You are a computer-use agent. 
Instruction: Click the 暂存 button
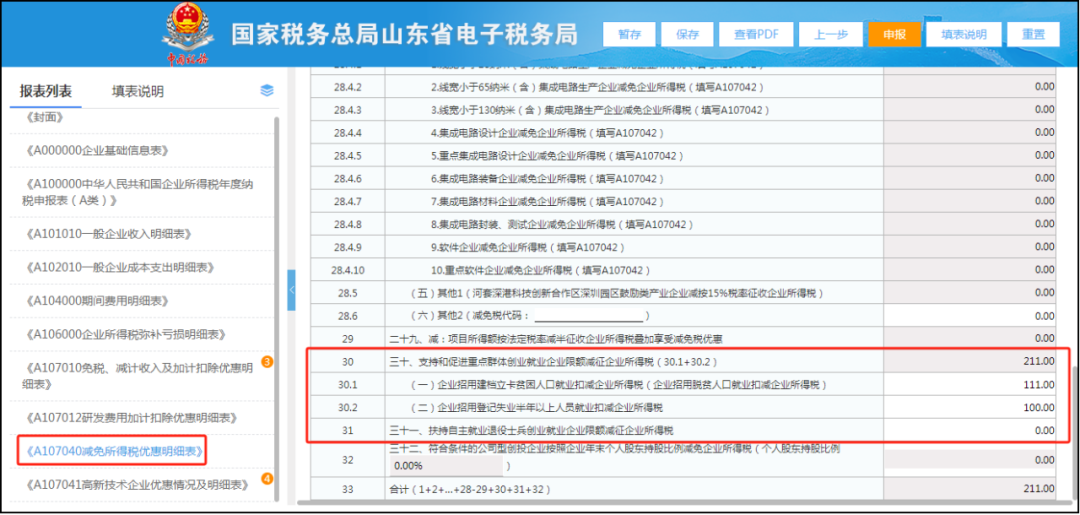pos(629,34)
